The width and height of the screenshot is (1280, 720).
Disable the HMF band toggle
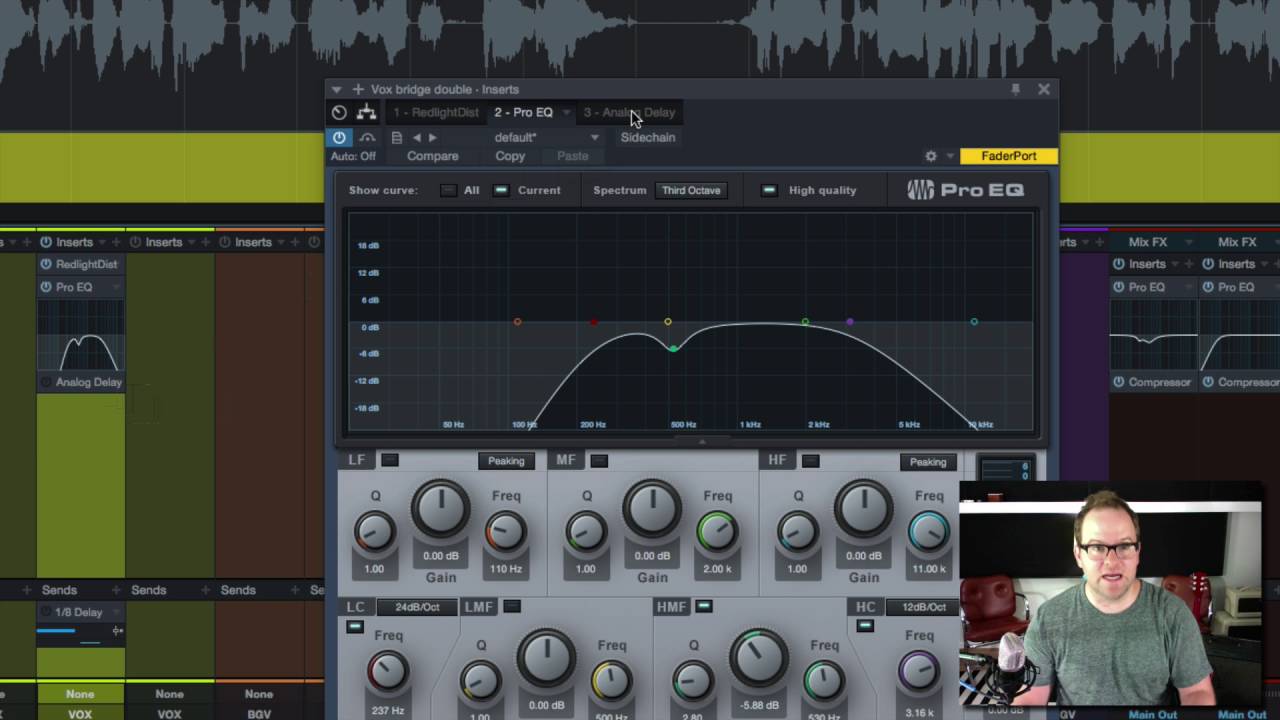704,606
